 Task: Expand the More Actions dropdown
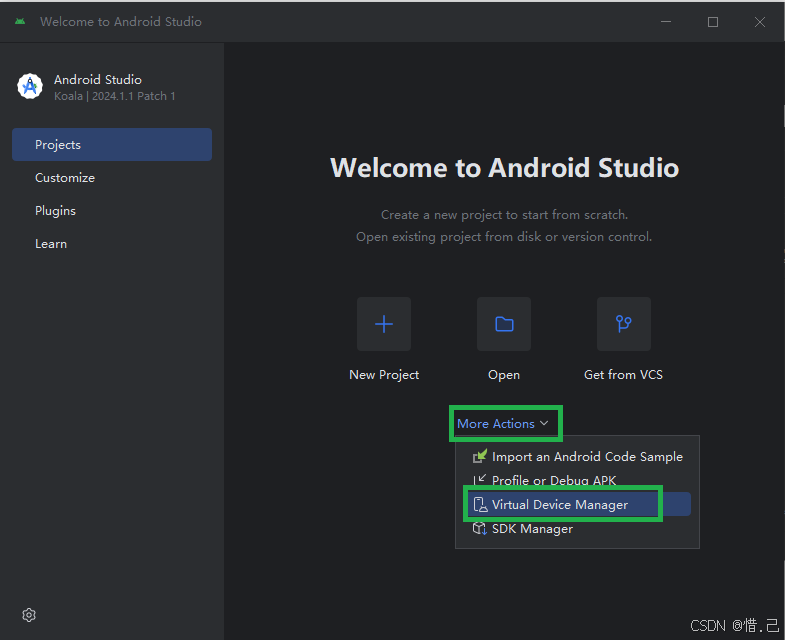[503, 424]
